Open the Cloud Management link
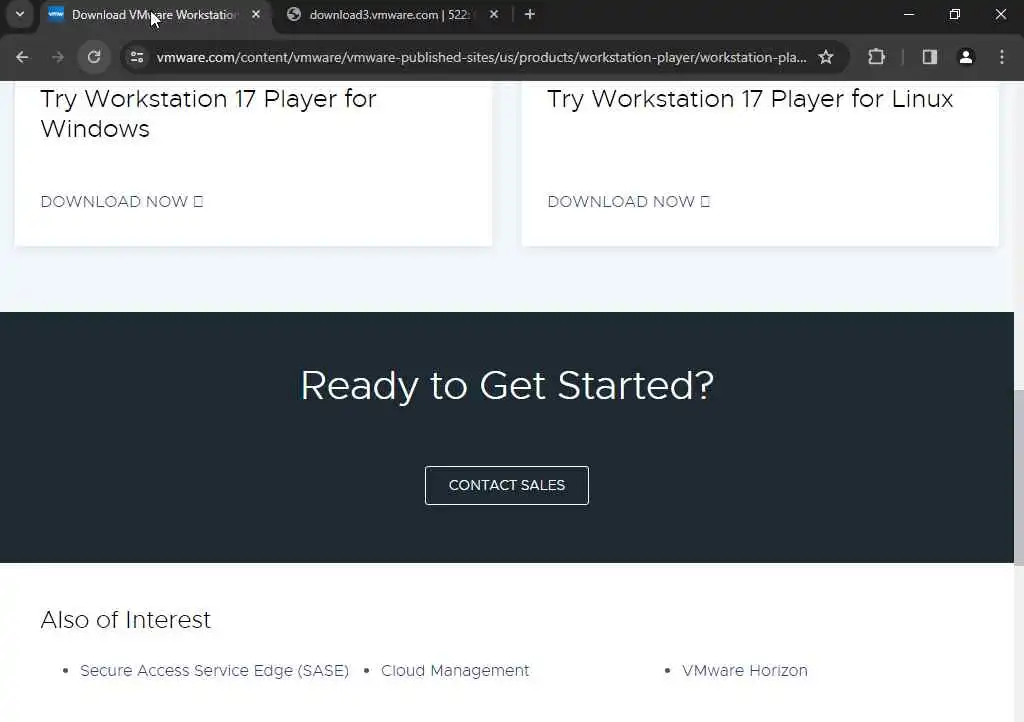Image resolution: width=1024 pixels, height=722 pixels. [x=455, y=670]
